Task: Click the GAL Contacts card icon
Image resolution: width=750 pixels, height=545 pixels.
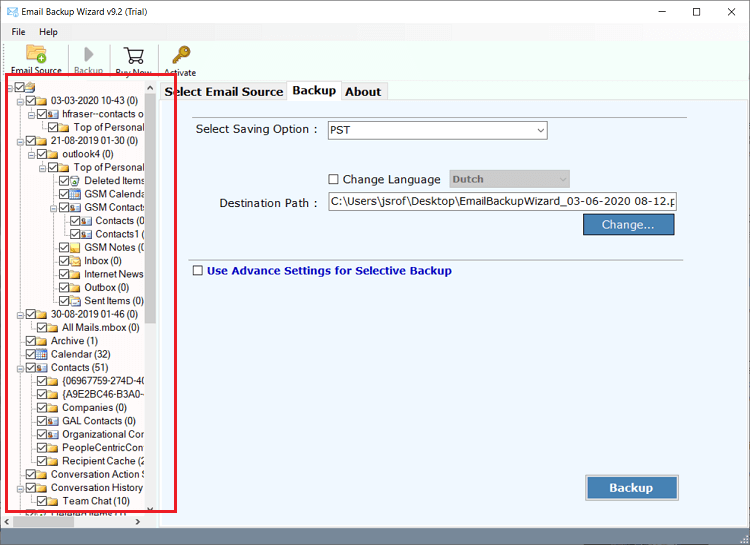Action: pyautogui.click(x=53, y=421)
